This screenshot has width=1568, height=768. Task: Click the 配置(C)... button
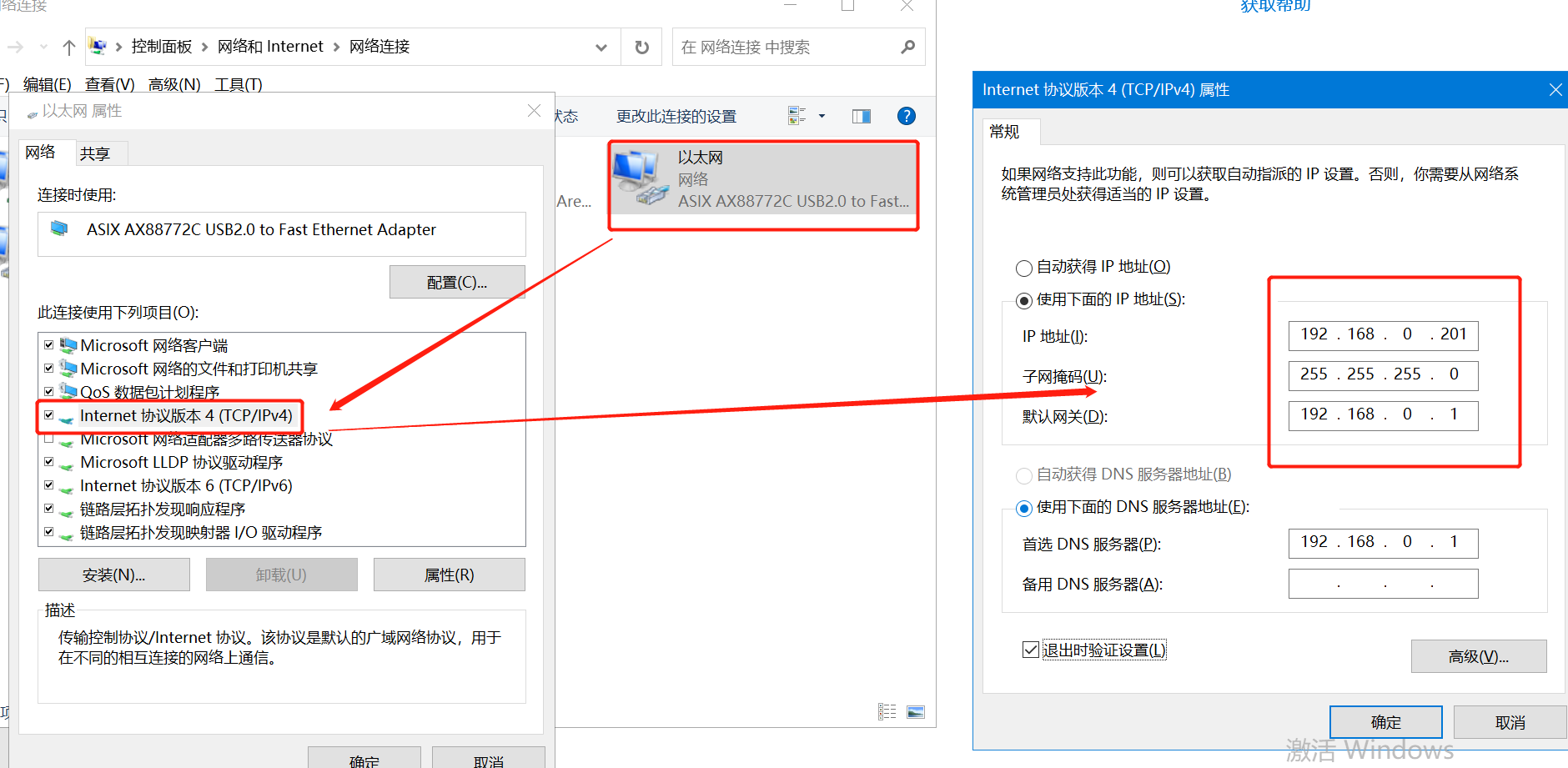pyautogui.click(x=456, y=283)
